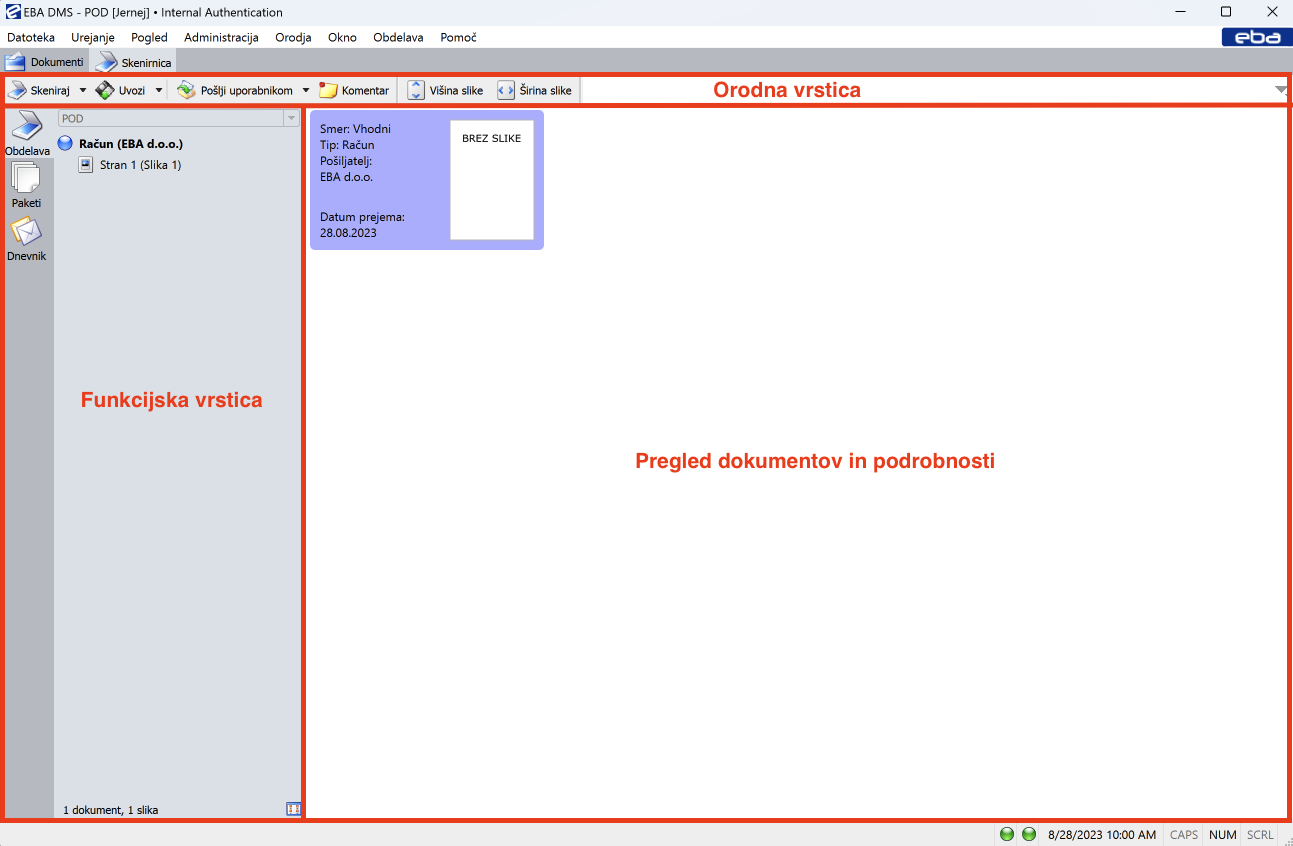Expand the Uvozi dropdown arrow
The height and width of the screenshot is (846, 1293).
pyautogui.click(x=158, y=90)
